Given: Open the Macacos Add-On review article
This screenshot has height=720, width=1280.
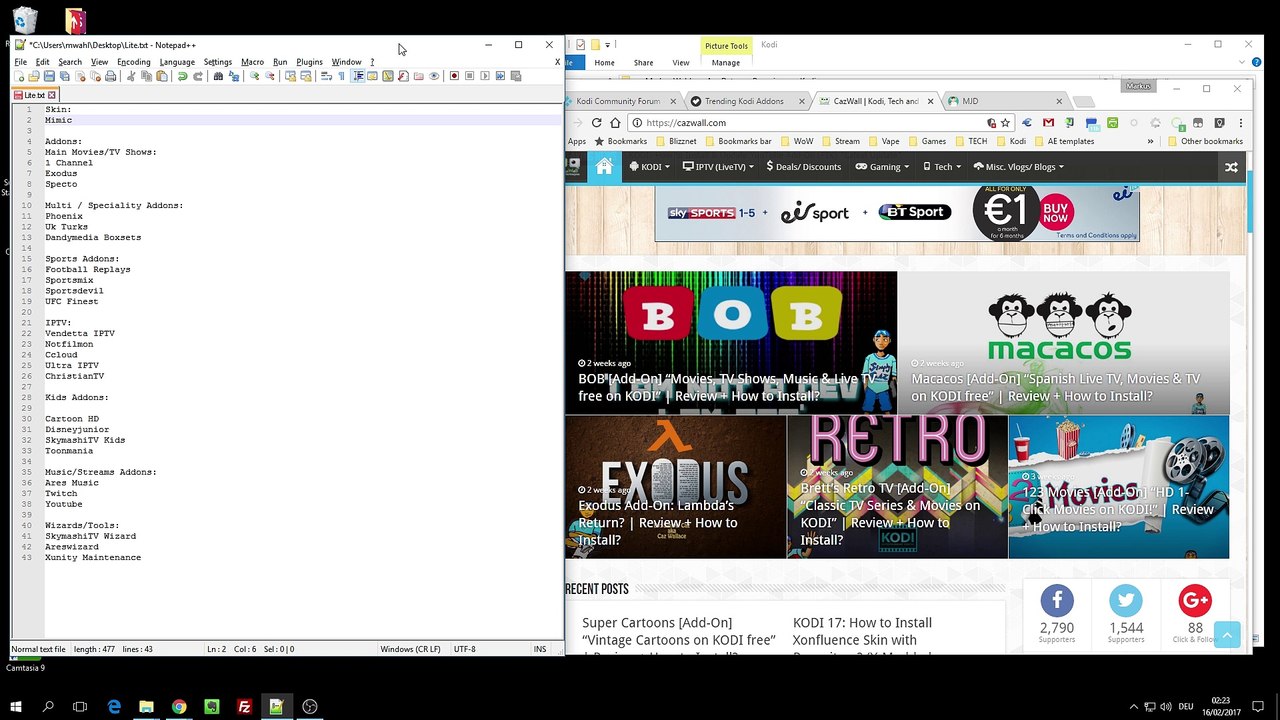Looking at the screenshot, I should (1063, 342).
